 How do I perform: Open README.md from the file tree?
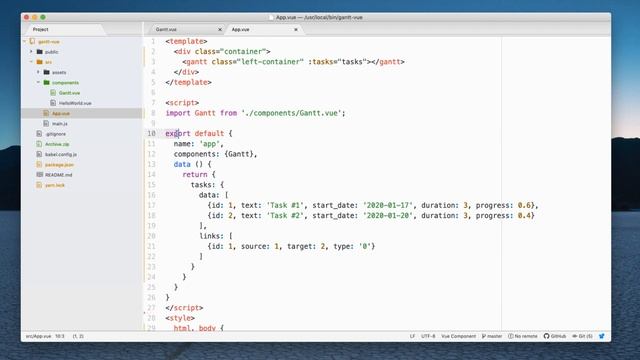58,175
